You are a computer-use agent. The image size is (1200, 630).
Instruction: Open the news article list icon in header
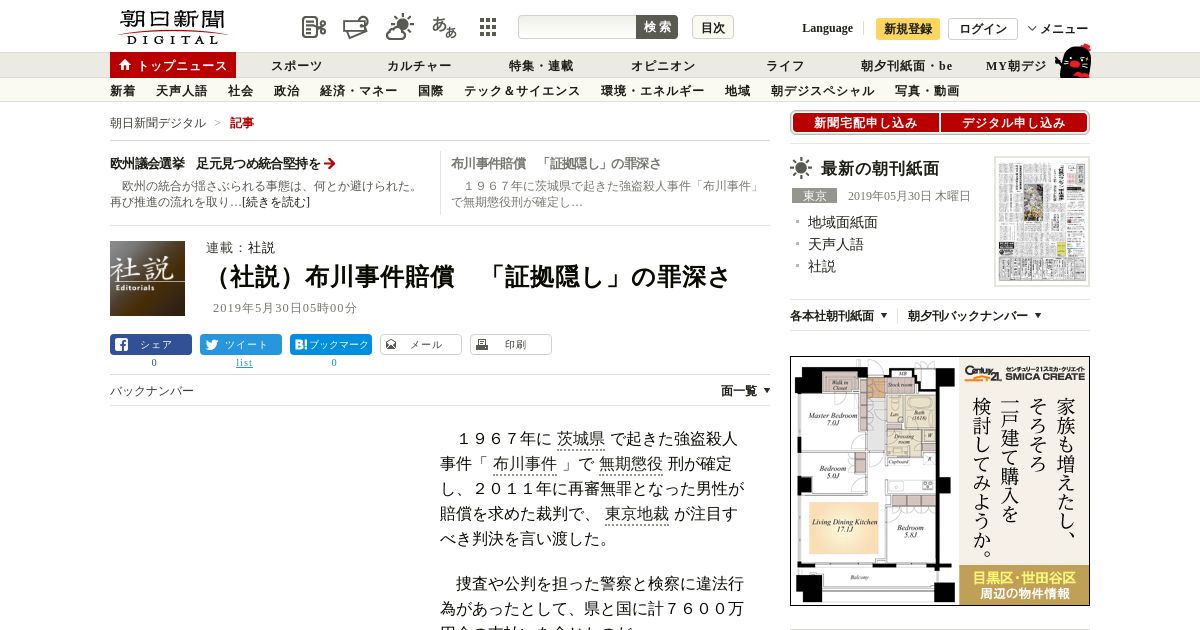(314, 27)
